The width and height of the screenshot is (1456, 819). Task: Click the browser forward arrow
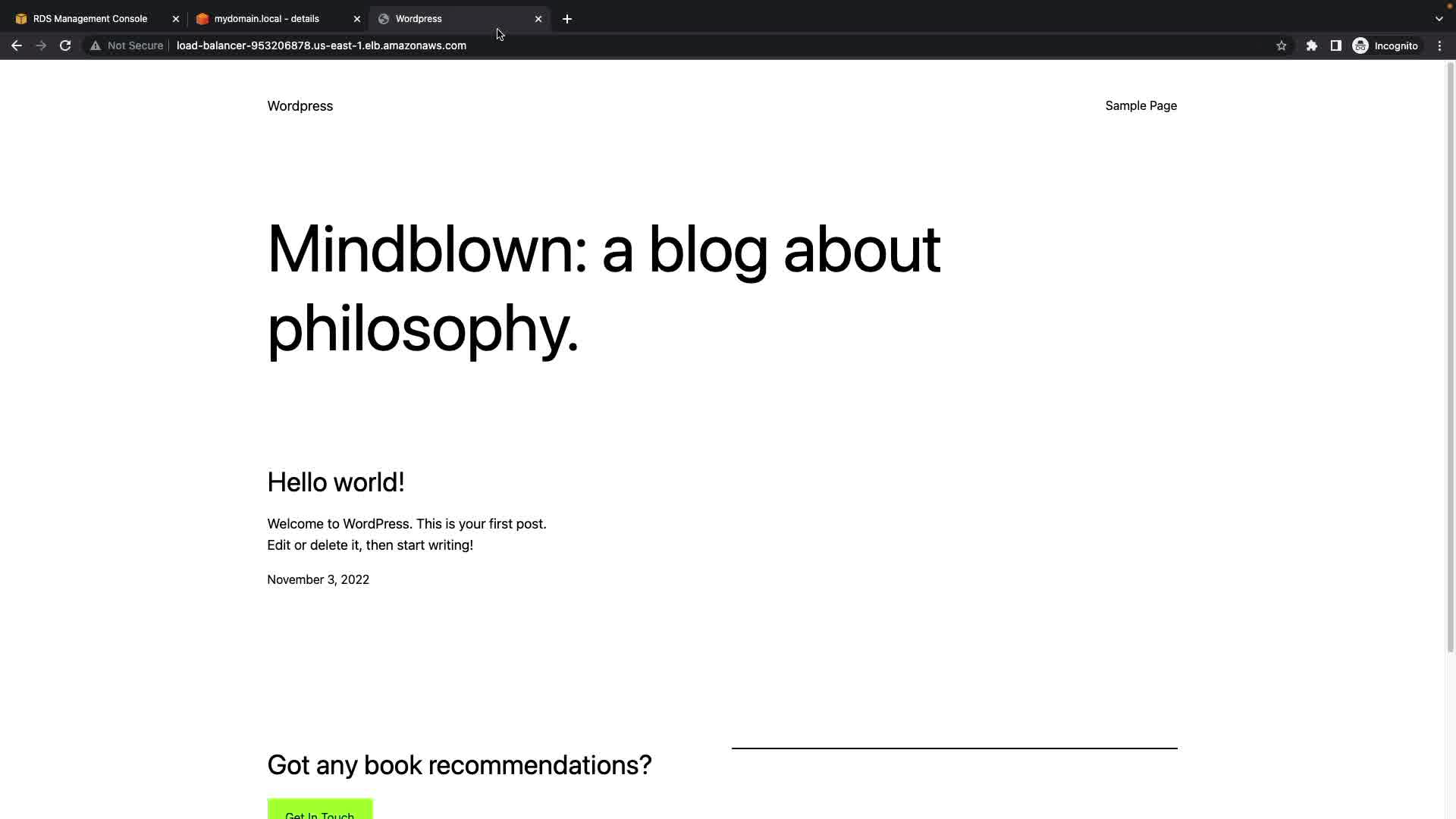point(41,45)
